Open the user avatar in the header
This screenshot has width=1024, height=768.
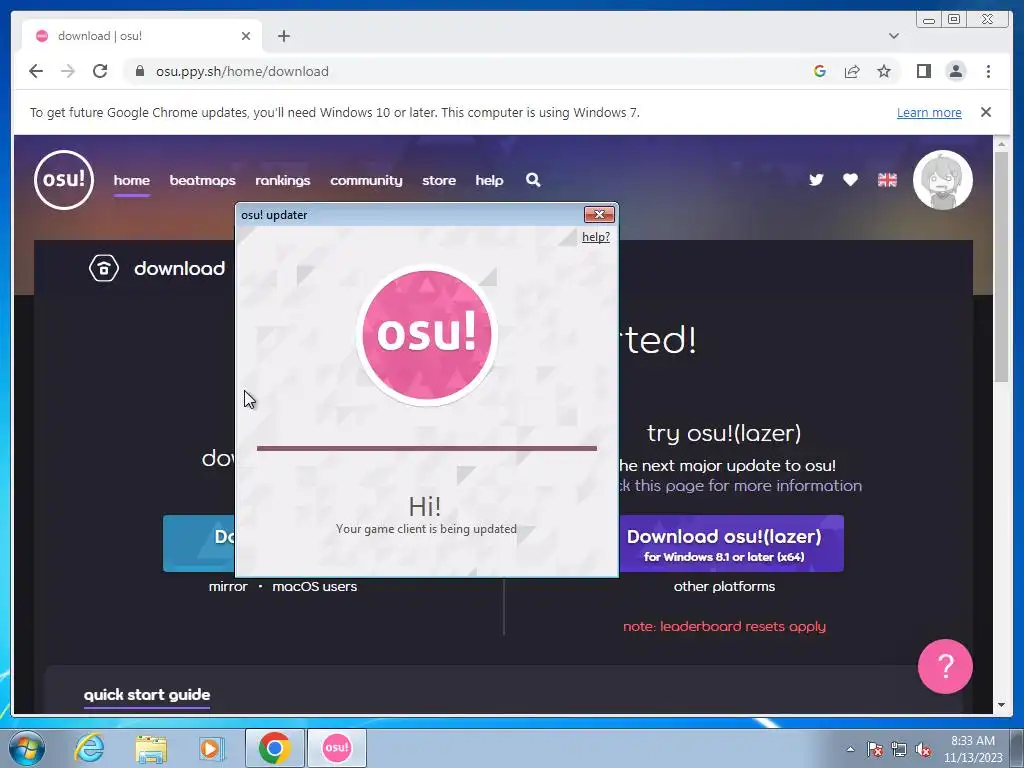[x=942, y=180]
